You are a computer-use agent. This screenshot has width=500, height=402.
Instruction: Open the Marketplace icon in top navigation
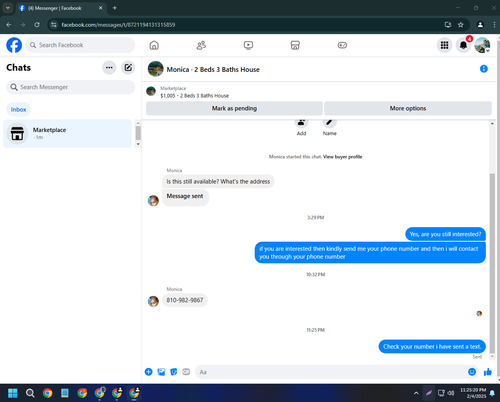[x=295, y=45]
